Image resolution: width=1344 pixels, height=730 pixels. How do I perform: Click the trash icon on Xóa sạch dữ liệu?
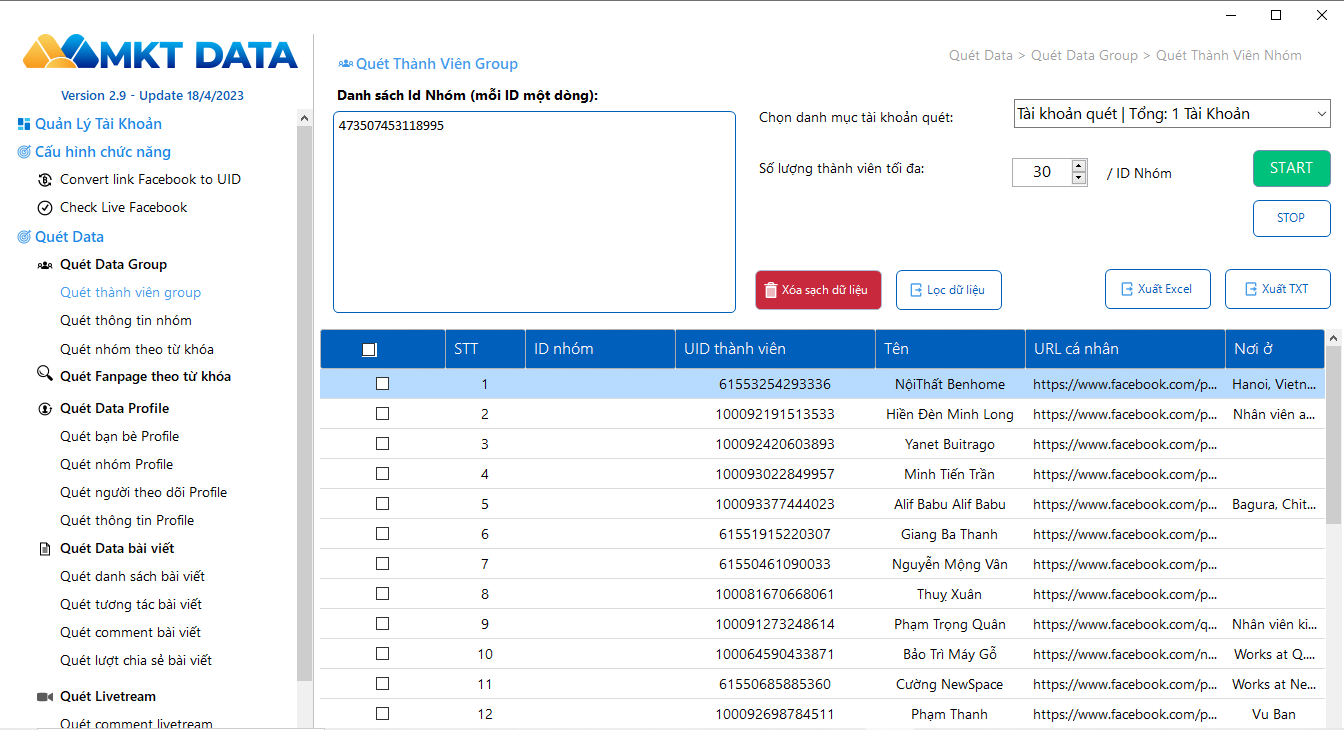(770, 290)
